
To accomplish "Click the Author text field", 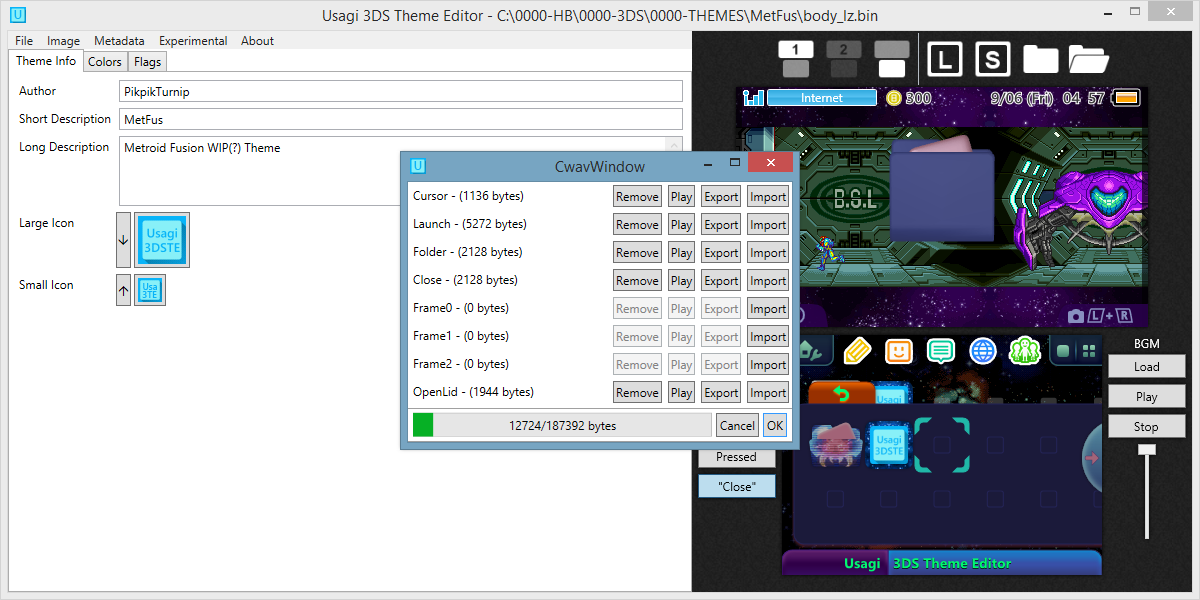I will (x=400, y=91).
